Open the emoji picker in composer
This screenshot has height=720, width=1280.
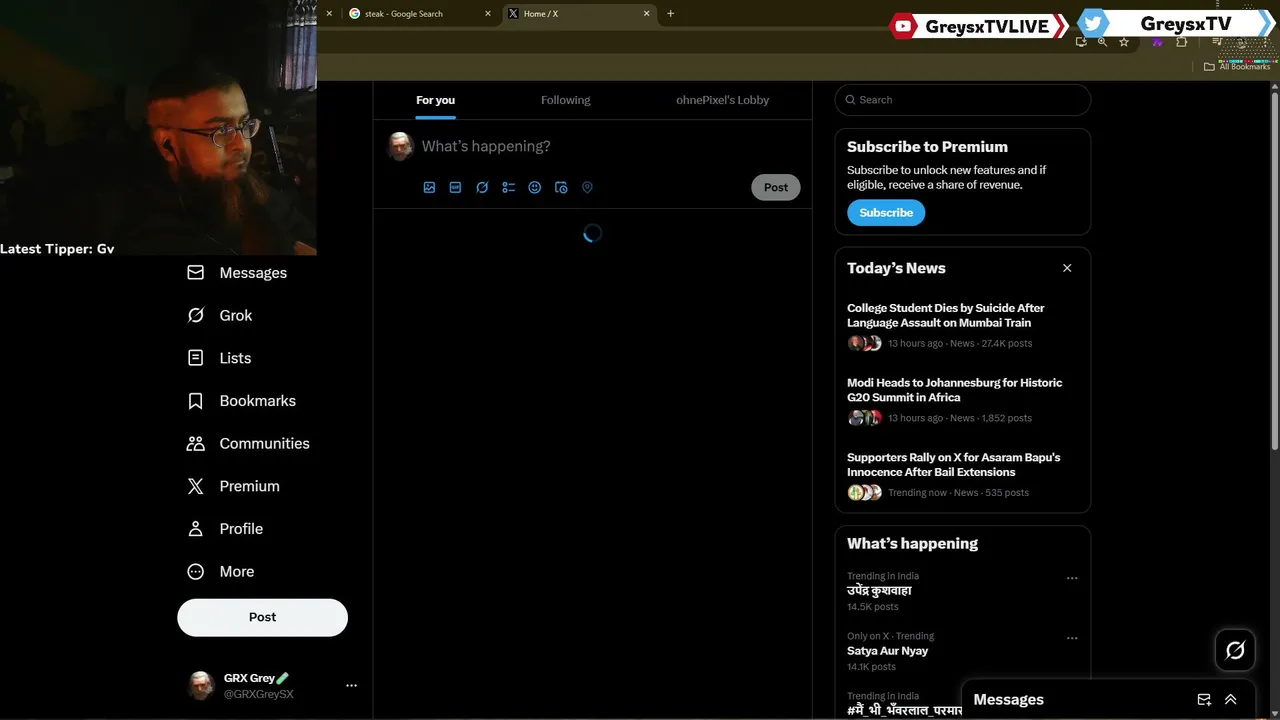pos(534,187)
